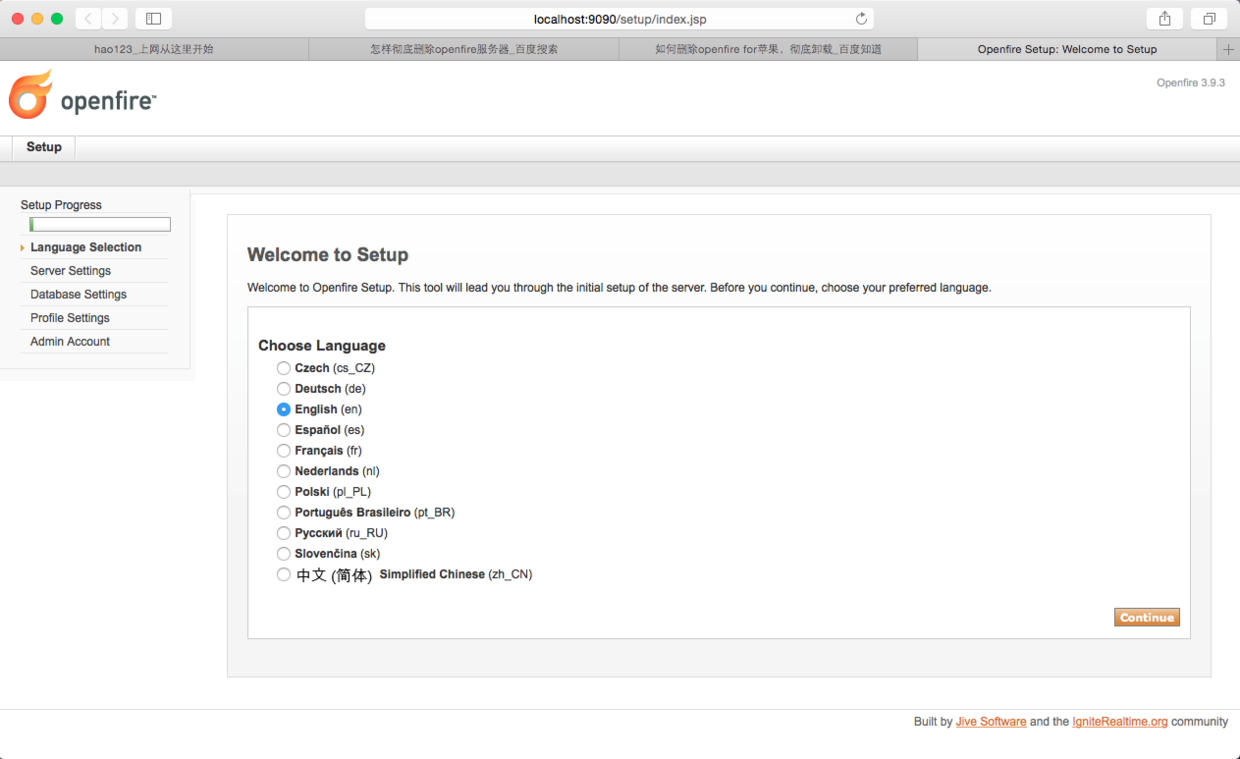This screenshot has height=759, width=1240.
Task: Pick the Czech (cs_CZ) language option
Action: point(284,368)
